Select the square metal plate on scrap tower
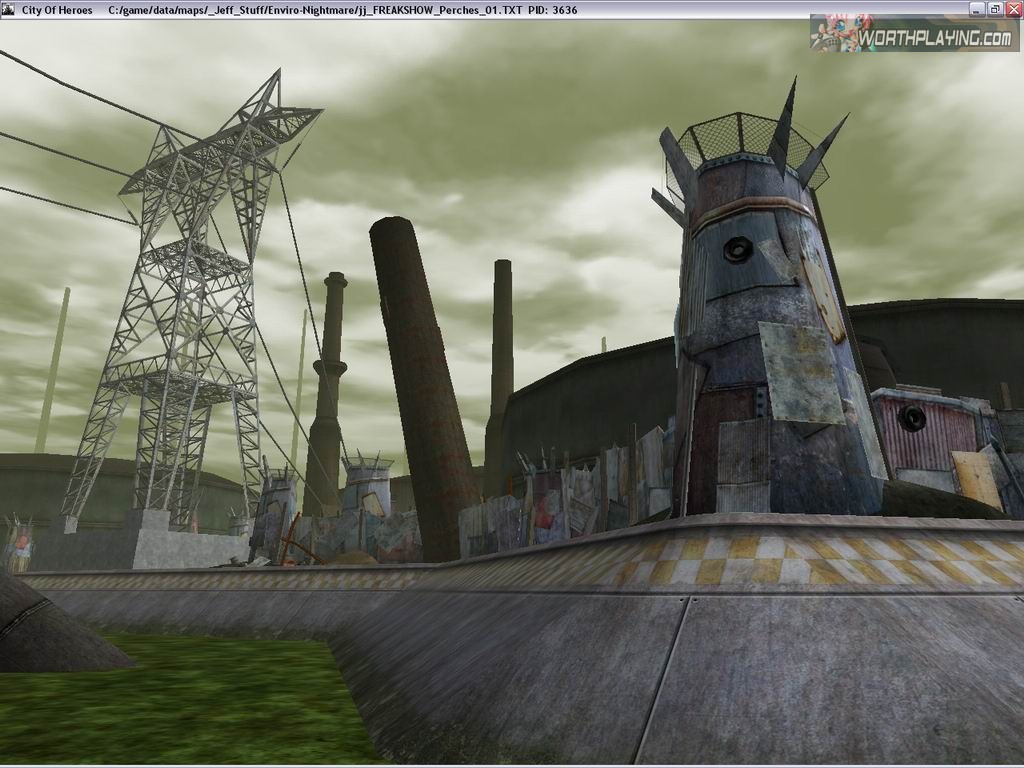 pyautogui.click(x=800, y=370)
